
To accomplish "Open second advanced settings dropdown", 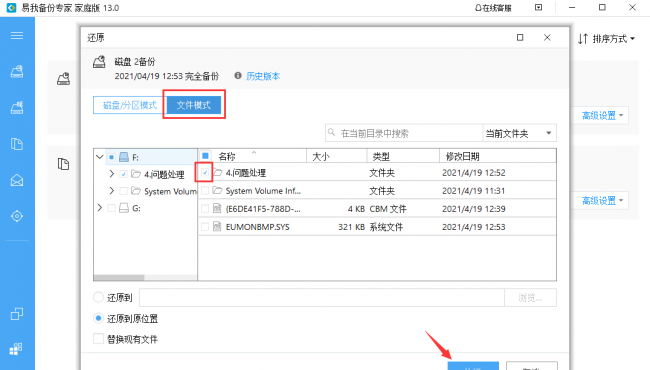I will (602, 201).
